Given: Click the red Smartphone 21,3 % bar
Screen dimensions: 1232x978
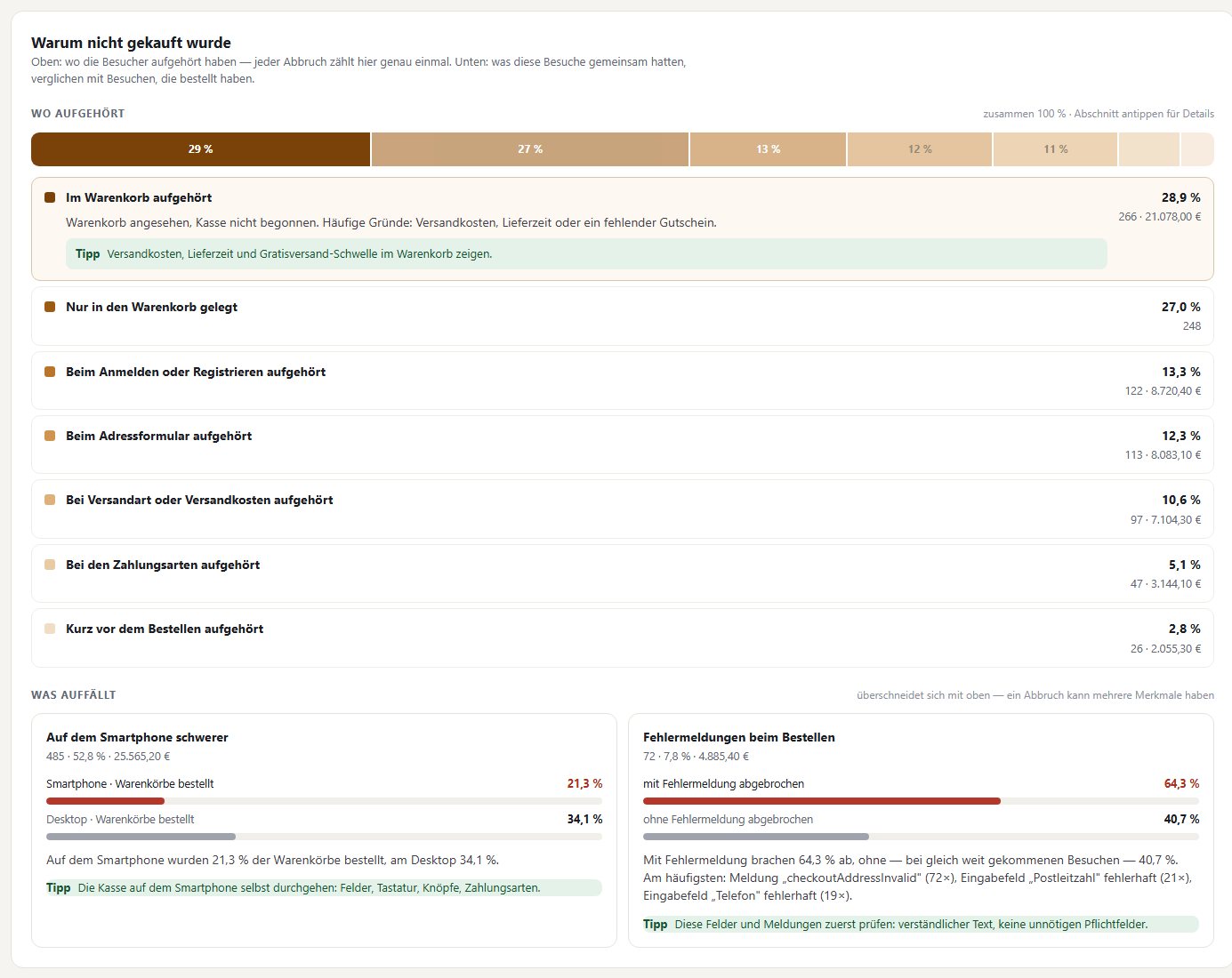Looking at the screenshot, I should 105,801.
